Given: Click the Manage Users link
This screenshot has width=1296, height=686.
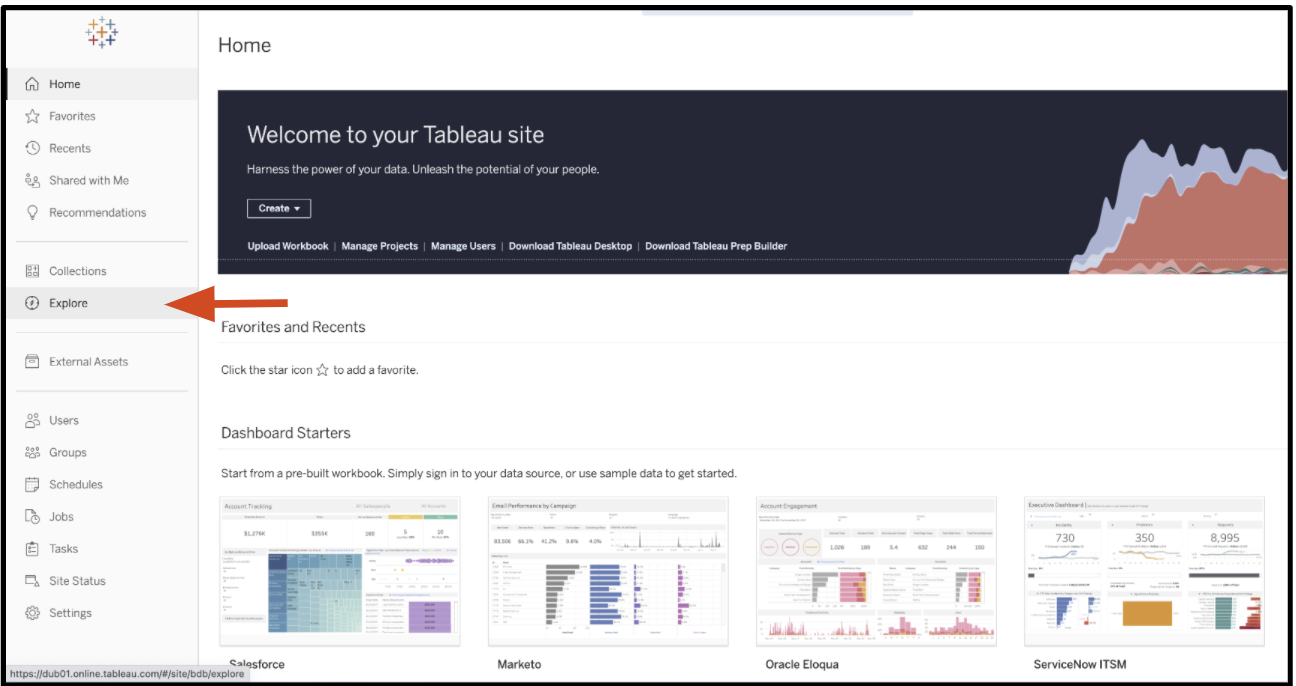Looking at the screenshot, I should coord(463,246).
